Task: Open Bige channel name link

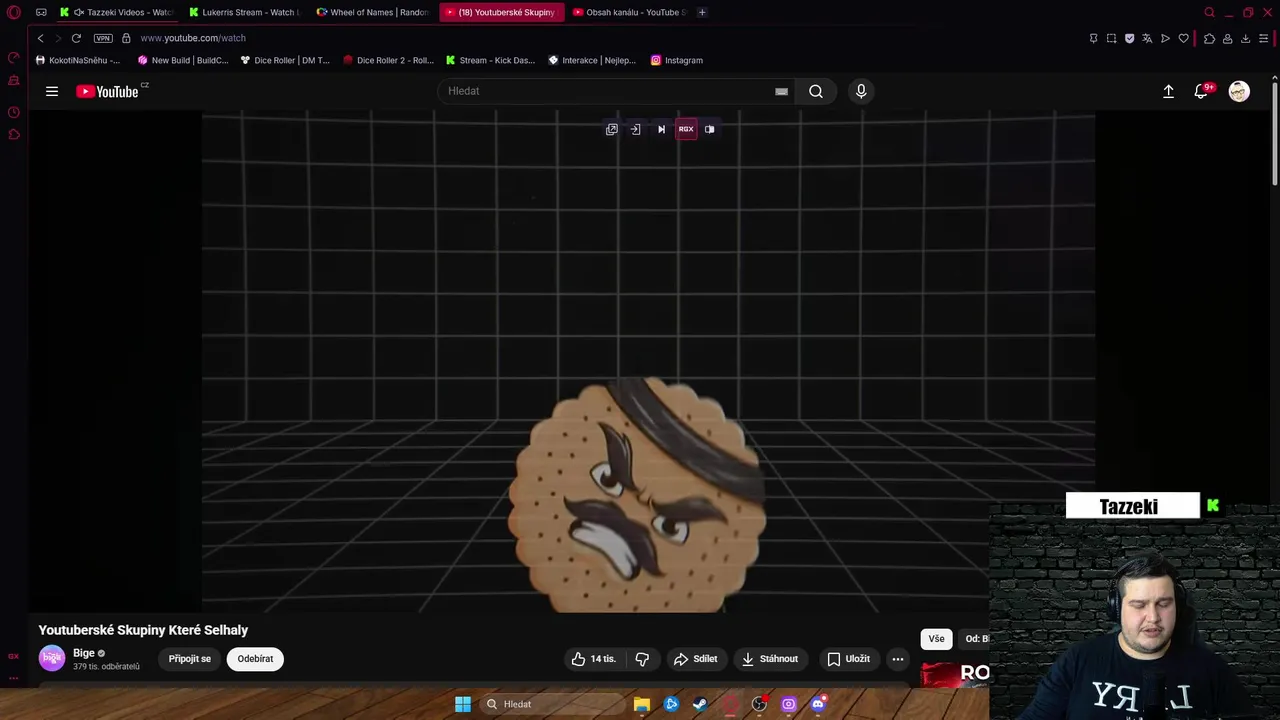Action: tap(84, 653)
